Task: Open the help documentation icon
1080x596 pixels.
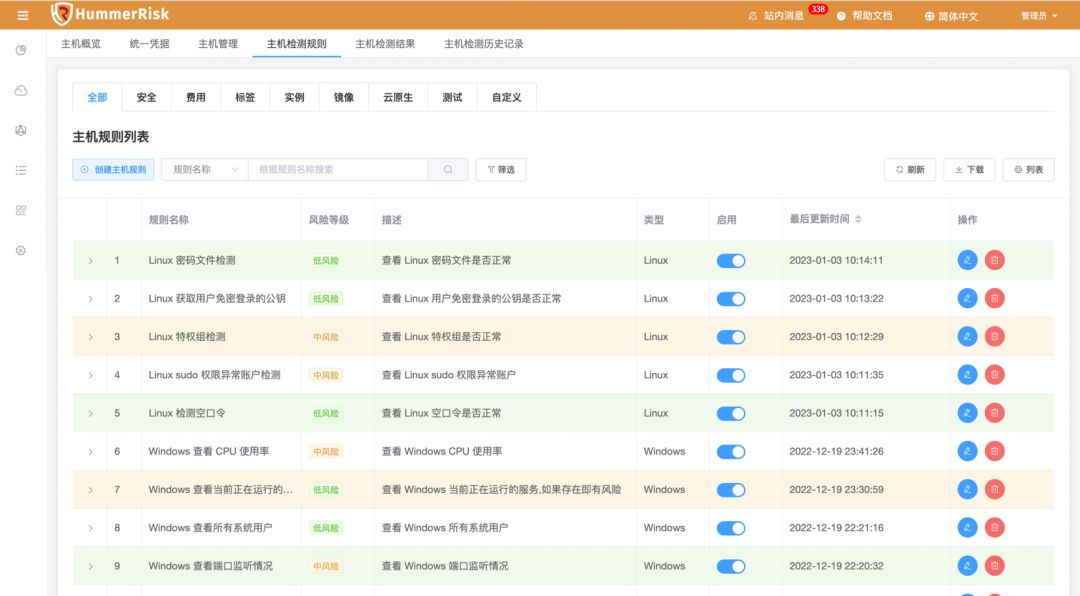Action: (x=841, y=16)
